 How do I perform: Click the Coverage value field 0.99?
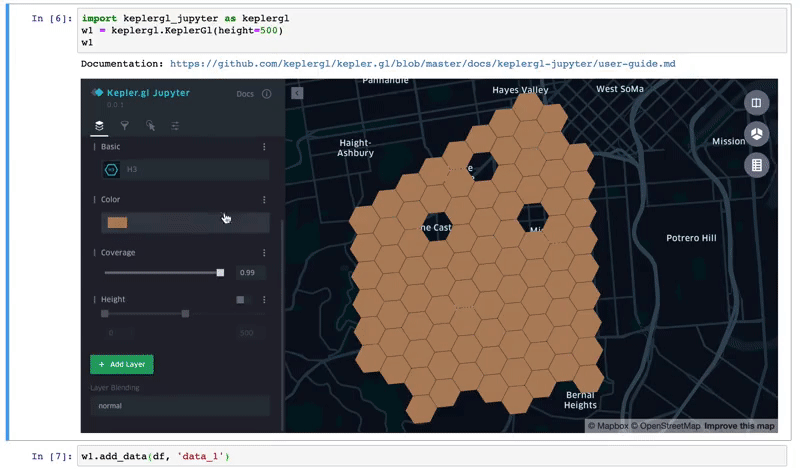(x=250, y=273)
